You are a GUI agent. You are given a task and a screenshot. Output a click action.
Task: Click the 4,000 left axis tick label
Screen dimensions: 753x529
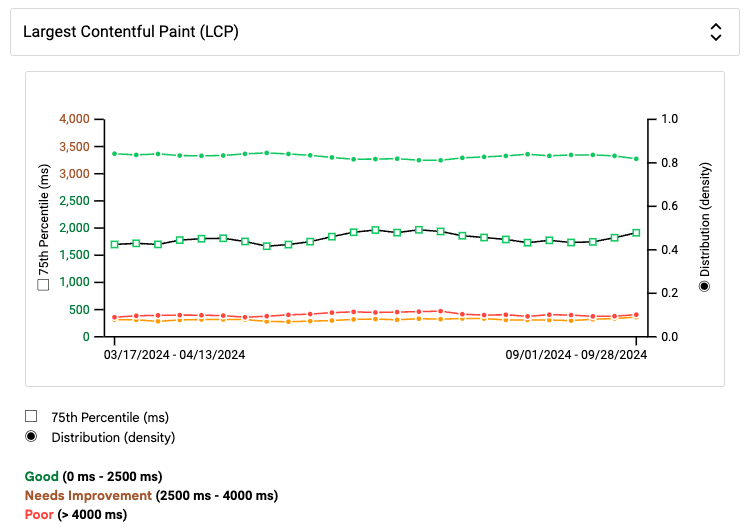74,119
